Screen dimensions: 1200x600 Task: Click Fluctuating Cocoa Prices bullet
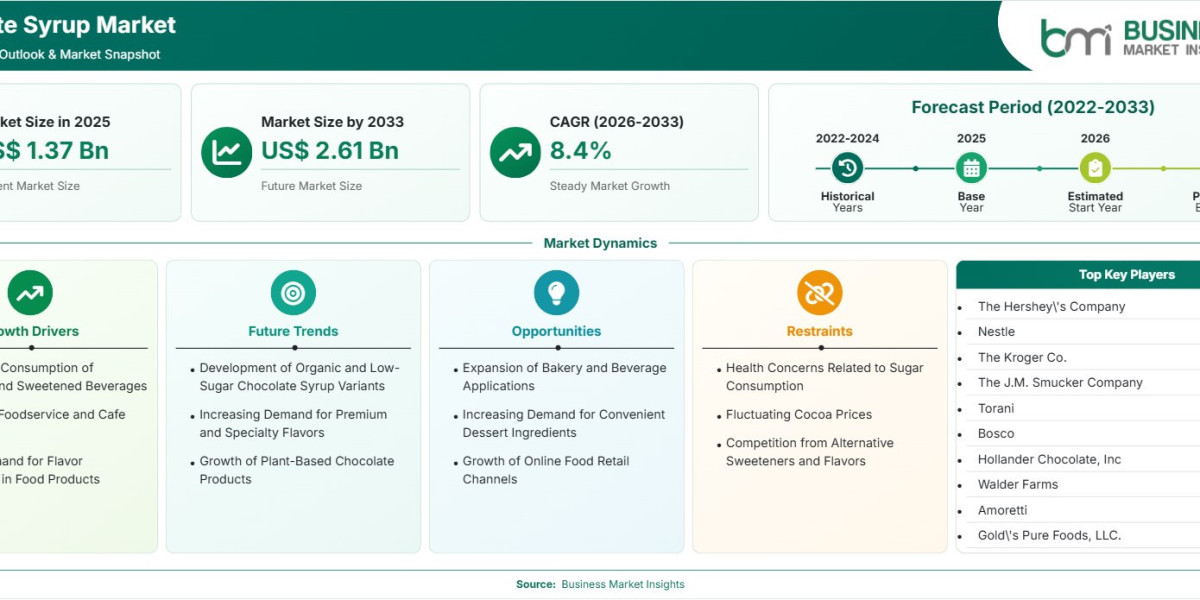pyautogui.click(x=799, y=414)
